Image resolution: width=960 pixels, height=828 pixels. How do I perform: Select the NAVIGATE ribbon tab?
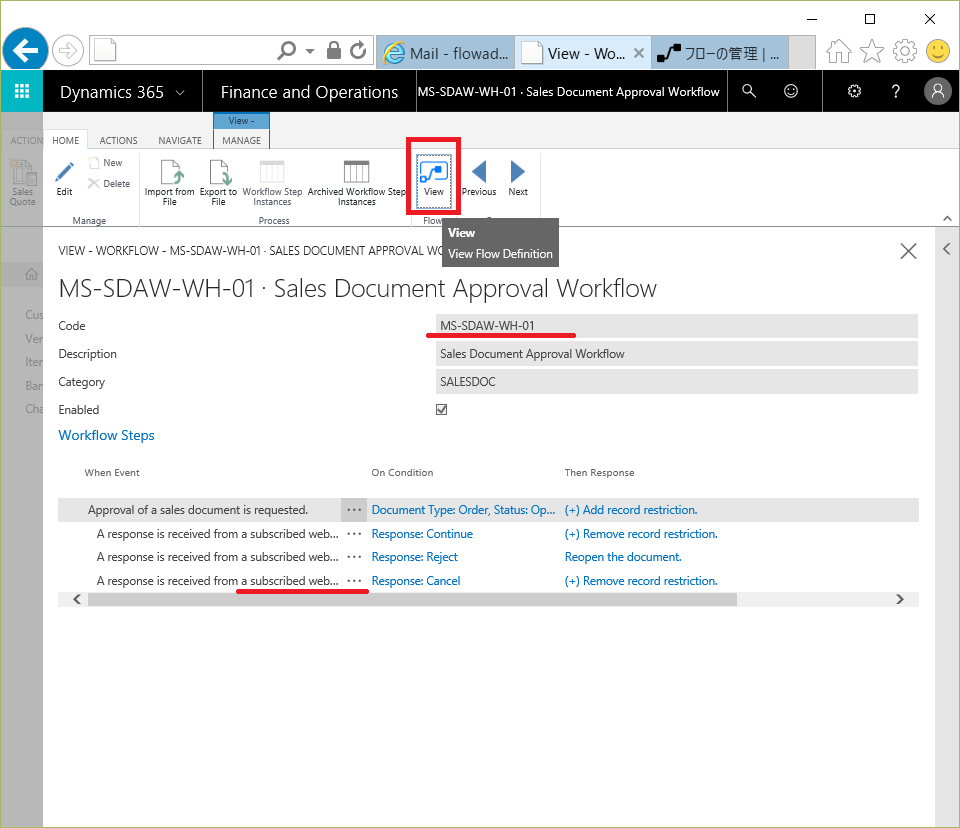(x=180, y=140)
